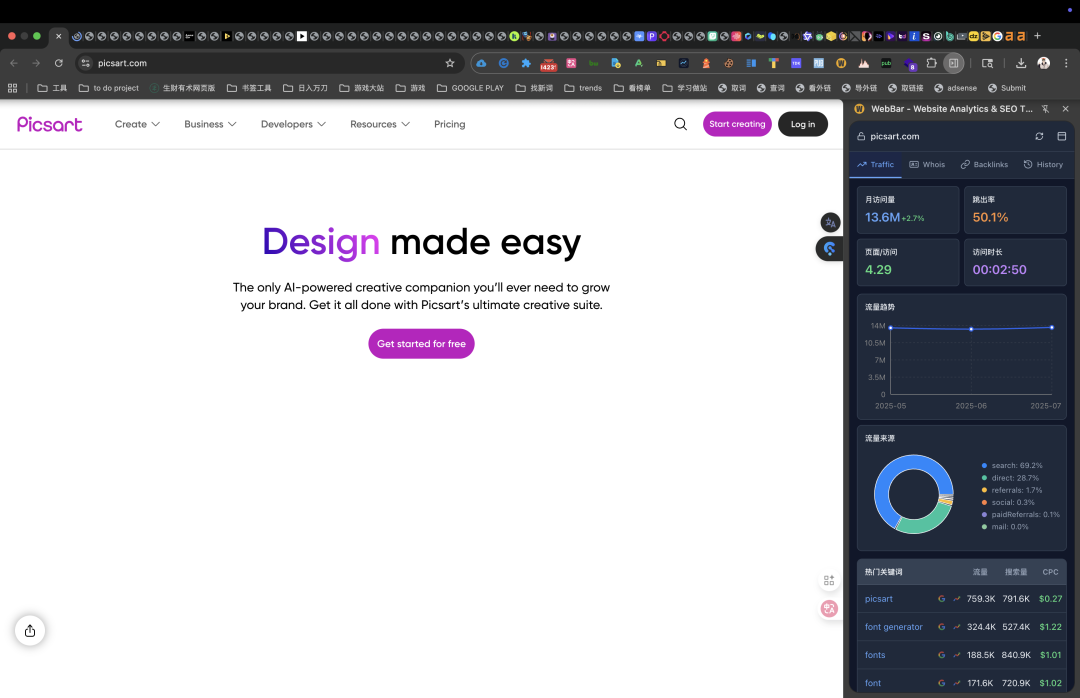1080x698 pixels.
Task: Open the 工具 bookmarks folder
Action: pos(52,88)
